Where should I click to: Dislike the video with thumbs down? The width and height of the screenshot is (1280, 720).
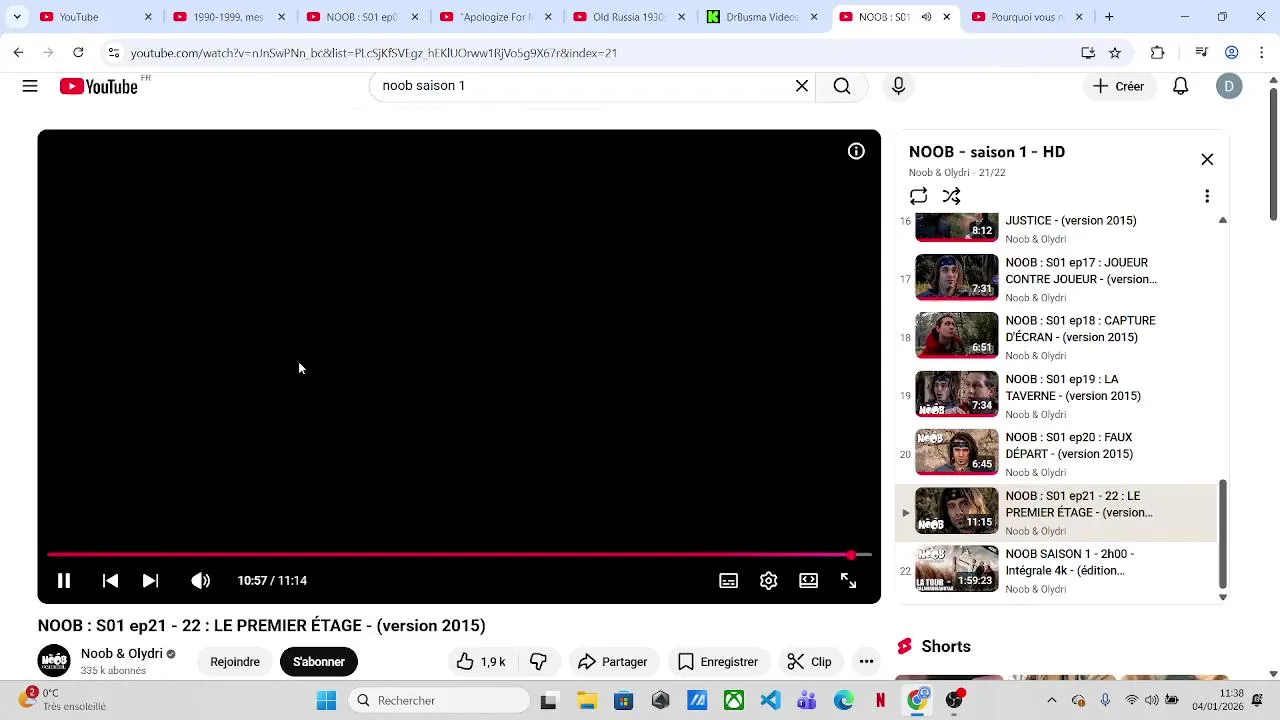pos(539,661)
